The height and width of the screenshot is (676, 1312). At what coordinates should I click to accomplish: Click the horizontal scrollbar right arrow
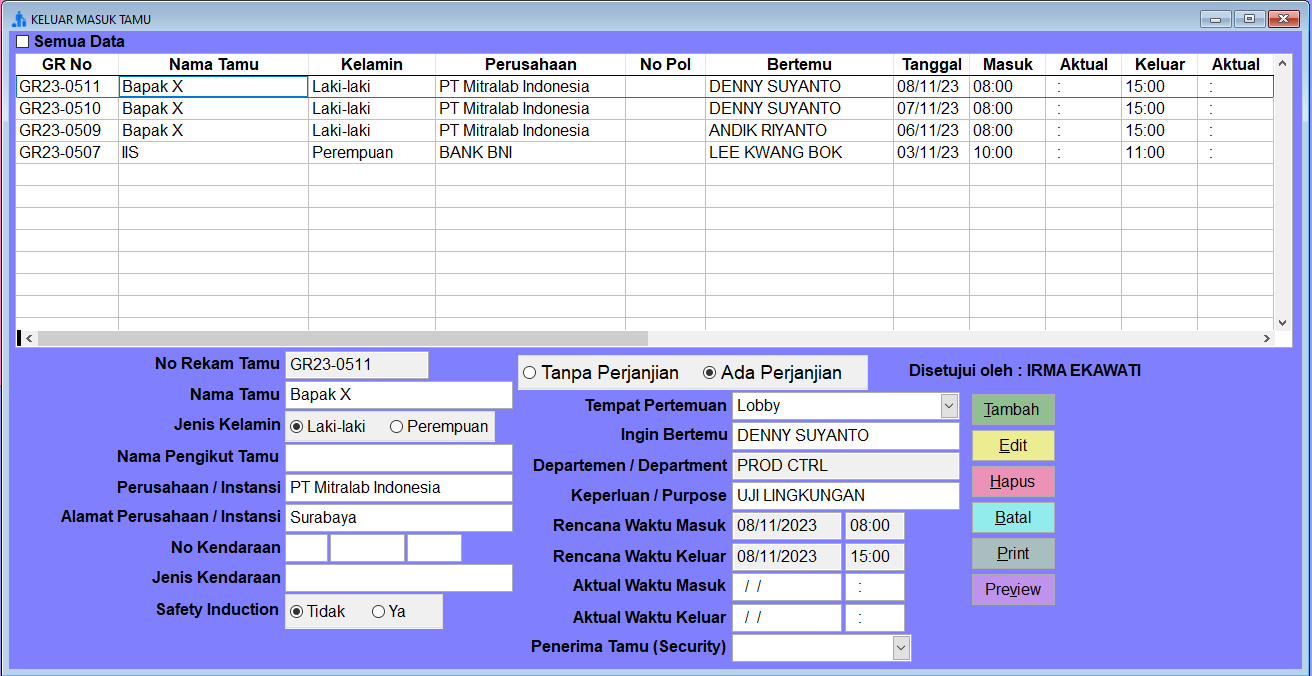coord(1267,339)
